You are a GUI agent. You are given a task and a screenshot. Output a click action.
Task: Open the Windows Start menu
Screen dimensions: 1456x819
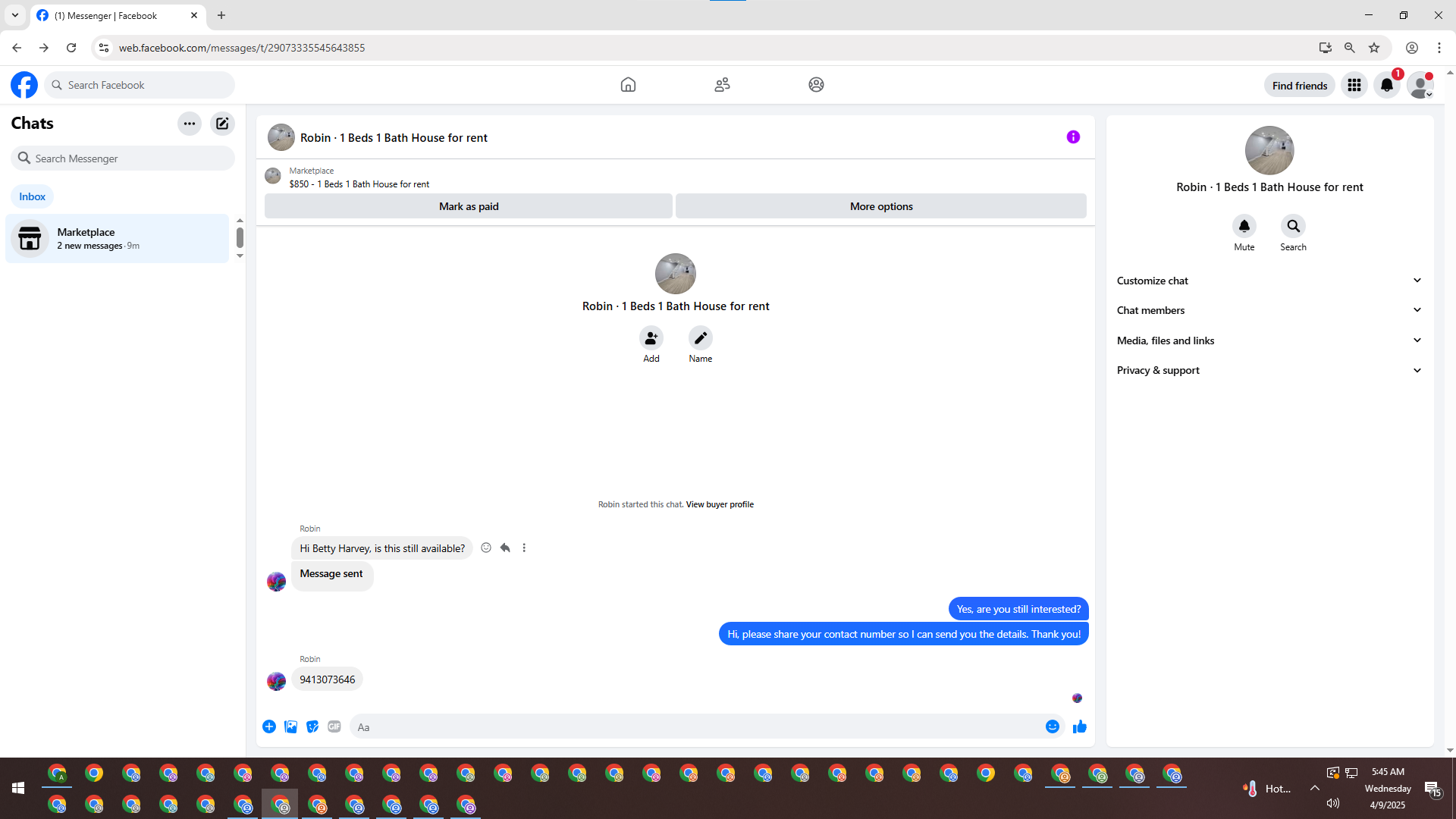[x=18, y=789]
